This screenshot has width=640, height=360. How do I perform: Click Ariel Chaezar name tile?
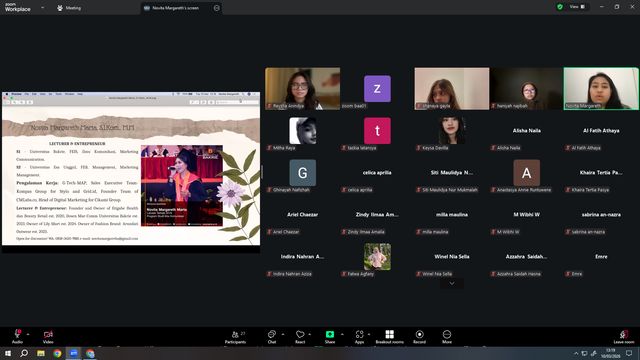point(302,215)
